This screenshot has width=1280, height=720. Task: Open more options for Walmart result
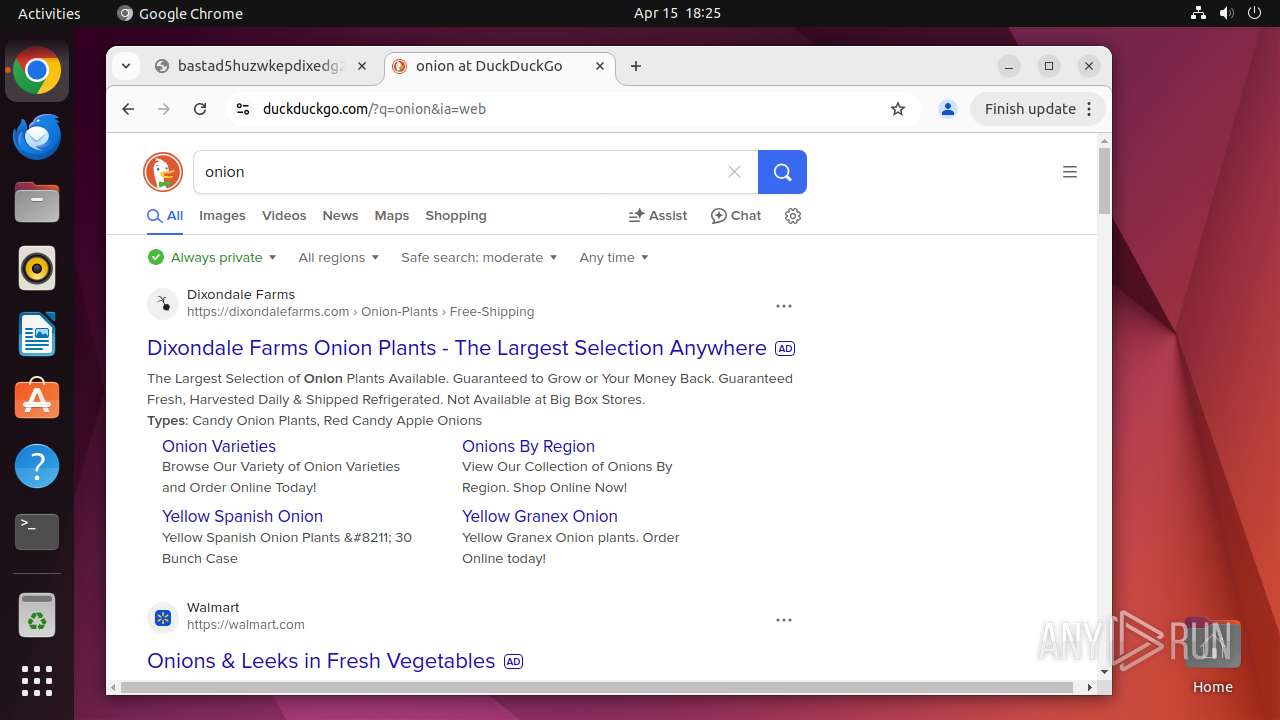[784, 620]
